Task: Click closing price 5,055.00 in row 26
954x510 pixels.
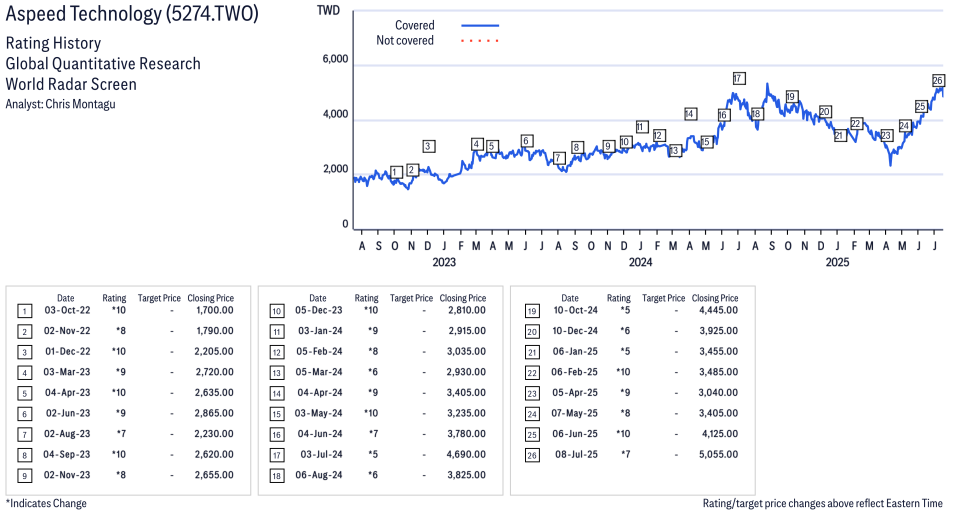Action: (x=719, y=455)
